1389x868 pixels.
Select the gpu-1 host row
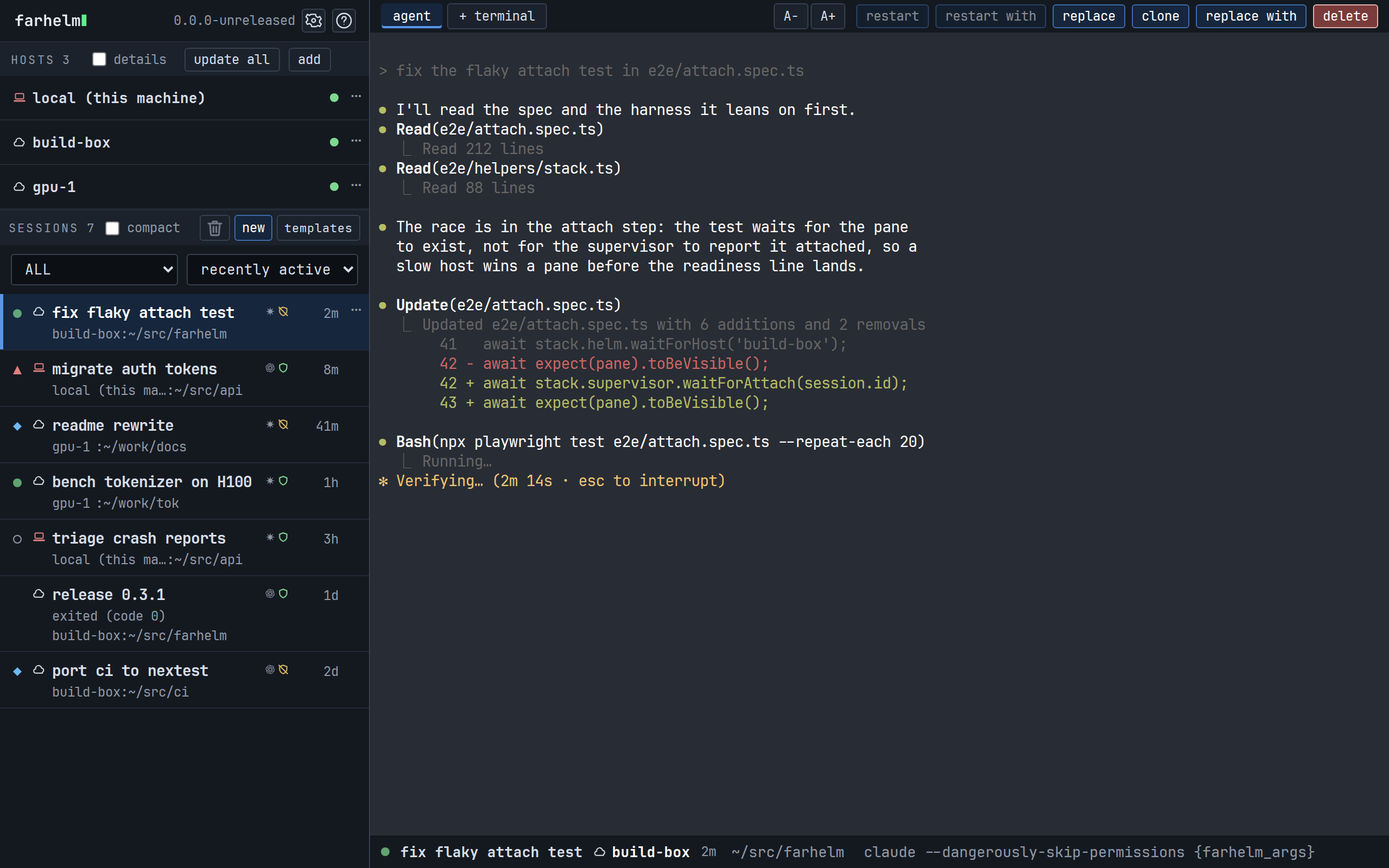pos(184,187)
